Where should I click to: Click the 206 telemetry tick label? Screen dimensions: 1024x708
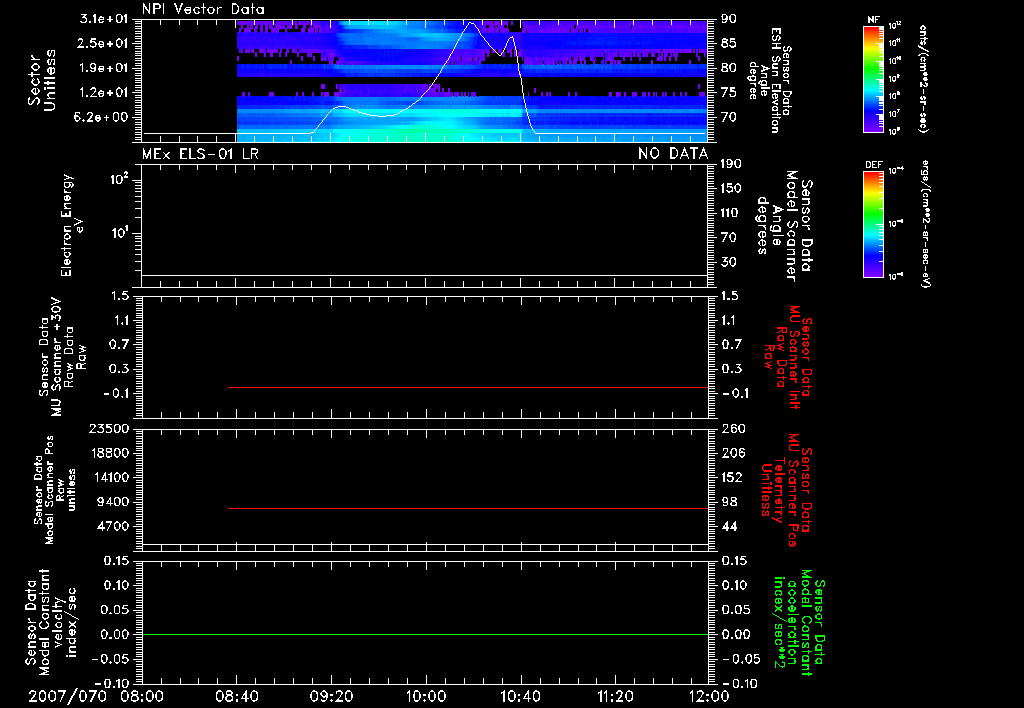(733, 453)
